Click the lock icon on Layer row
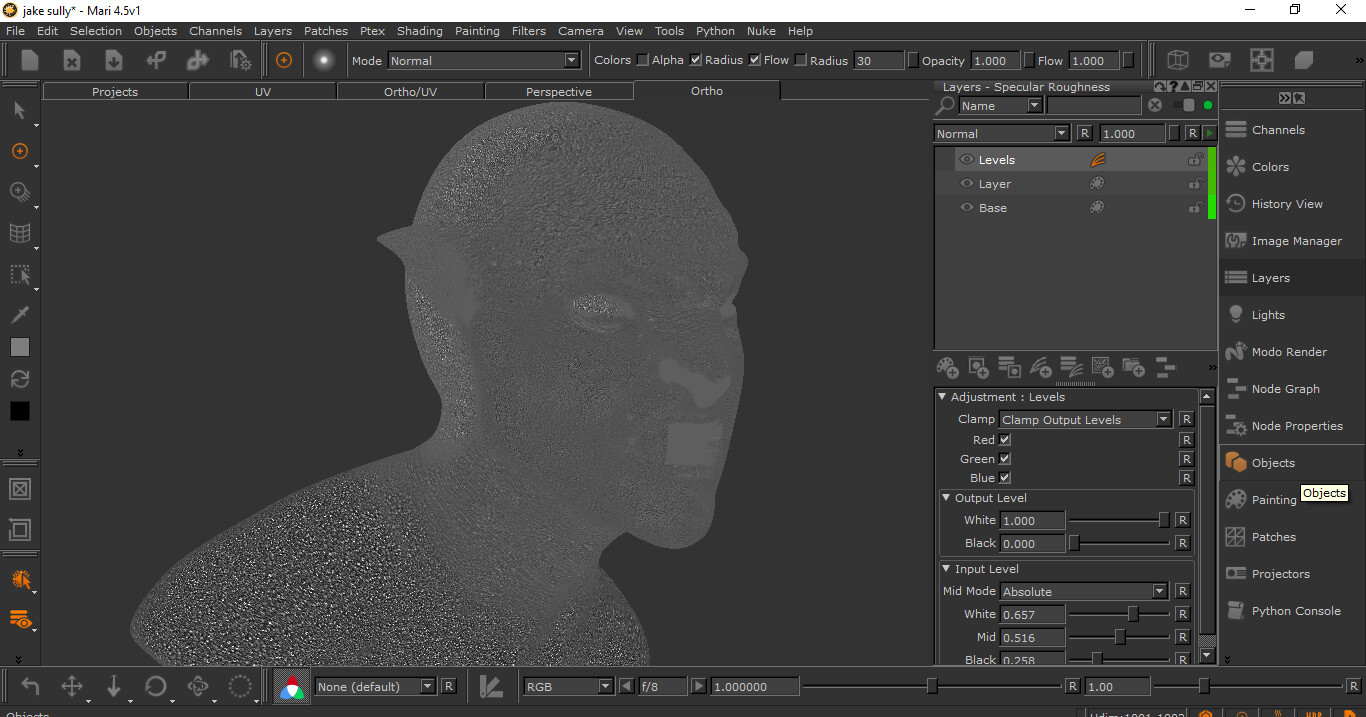Screen dimensions: 1366x717 [1194, 184]
